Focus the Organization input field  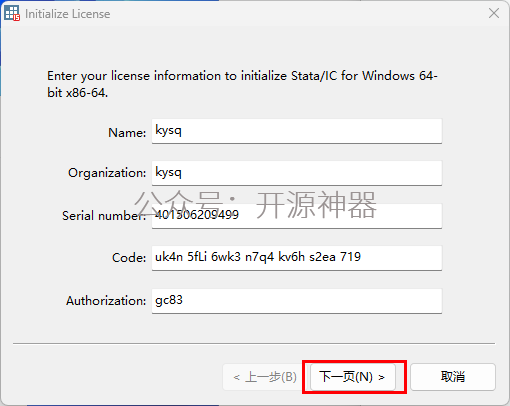coord(297,173)
